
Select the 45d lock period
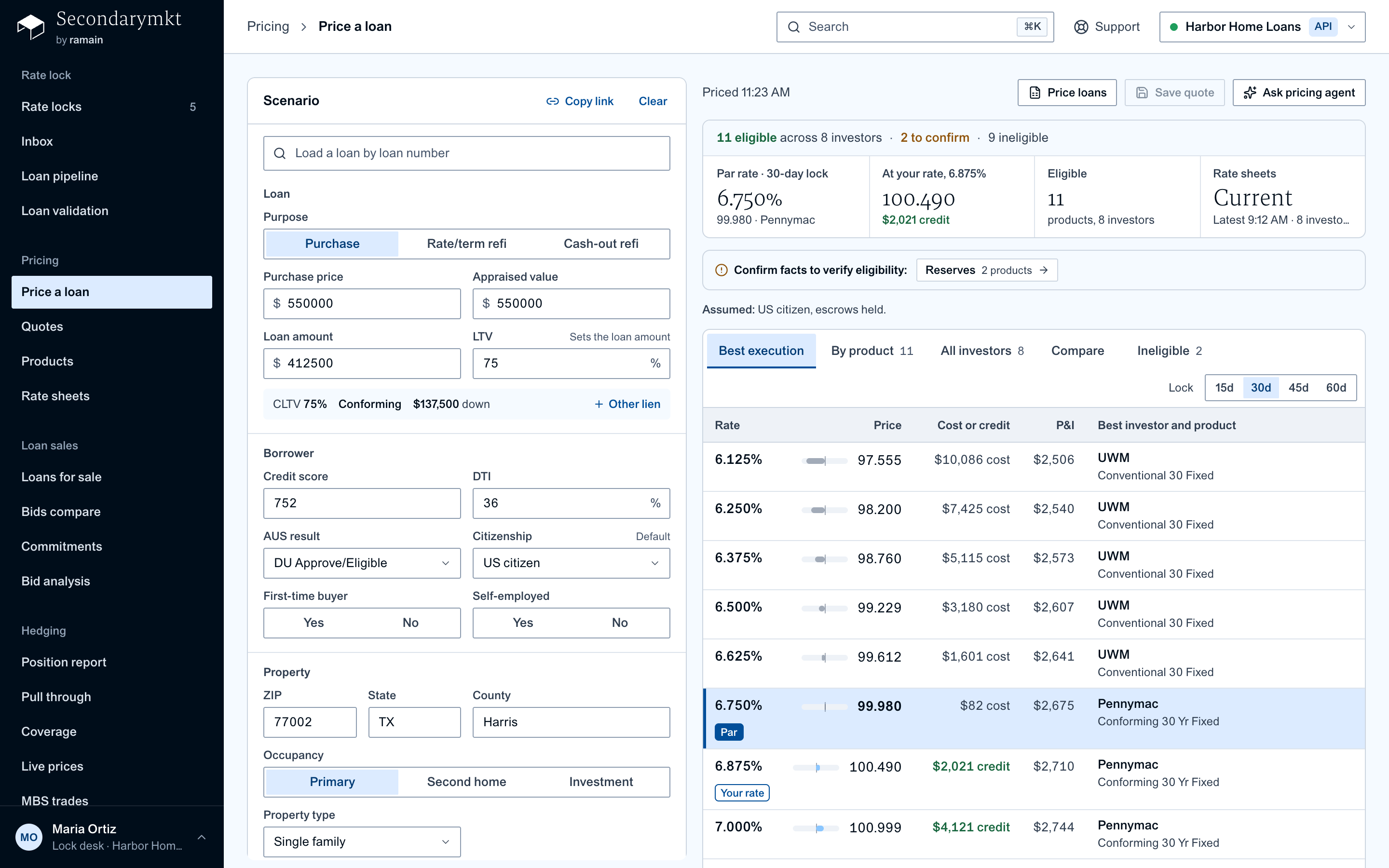coord(1298,388)
